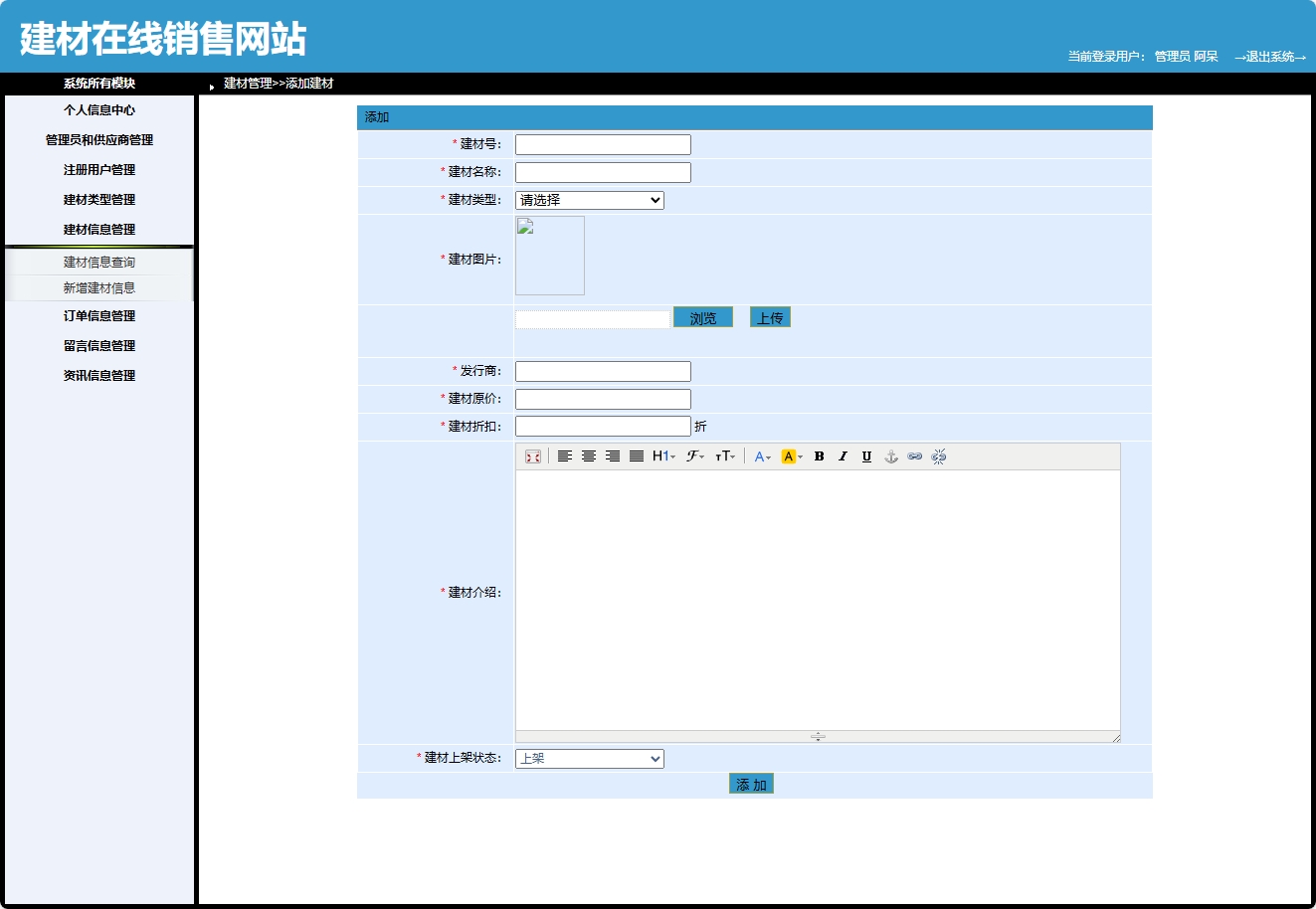This screenshot has height=909, width=1316.
Task: Open the 建材上架状态 dropdown
Action: point(589,758)
